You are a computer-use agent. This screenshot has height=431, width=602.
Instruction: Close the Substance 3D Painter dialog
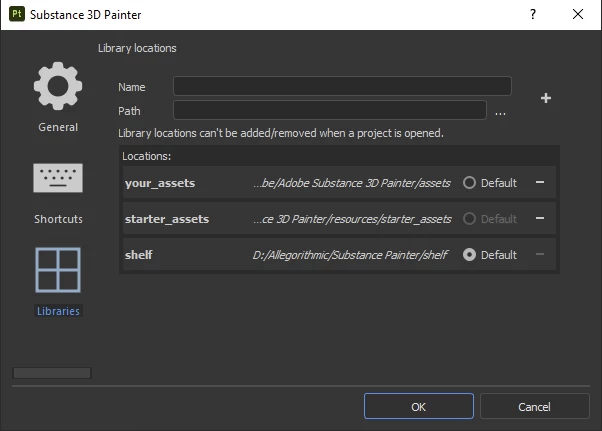pyautogui.click(x=578, y=14)
